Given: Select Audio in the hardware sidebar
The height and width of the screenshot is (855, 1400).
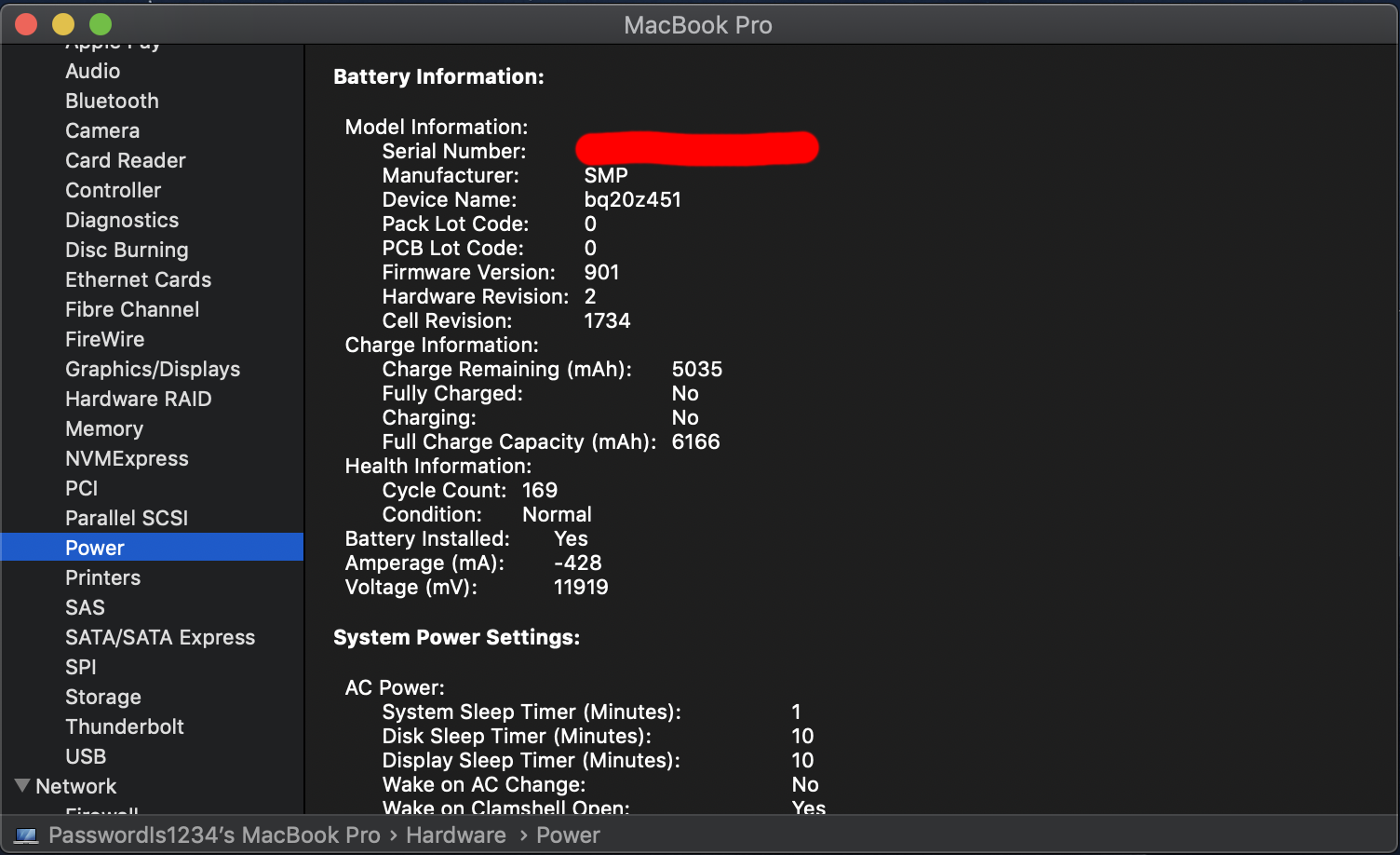Looking at the screenshot, I should click(x=92, y=71).
